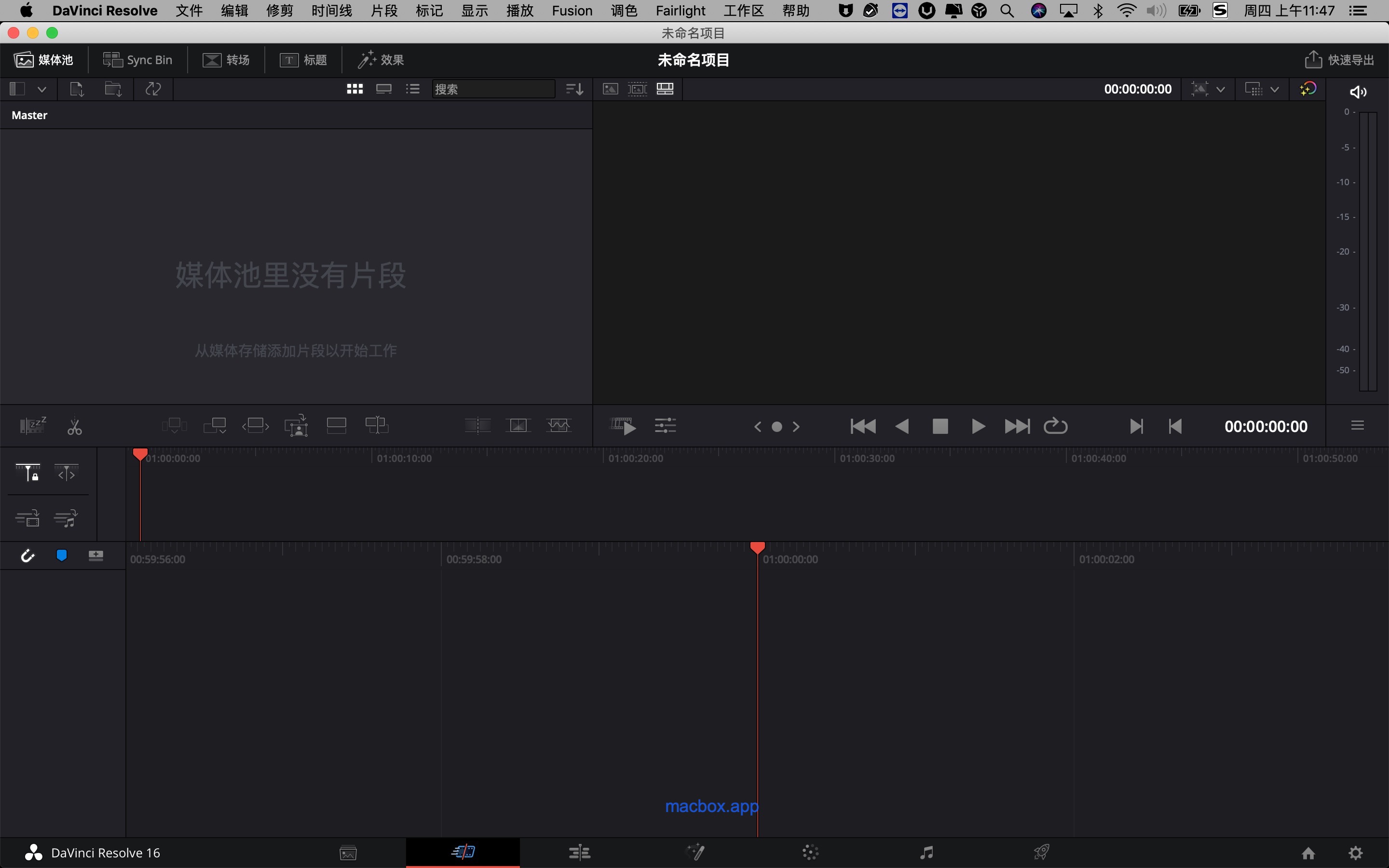Select timeline viewer mode
1389x868 pixels.
point(665,89)
